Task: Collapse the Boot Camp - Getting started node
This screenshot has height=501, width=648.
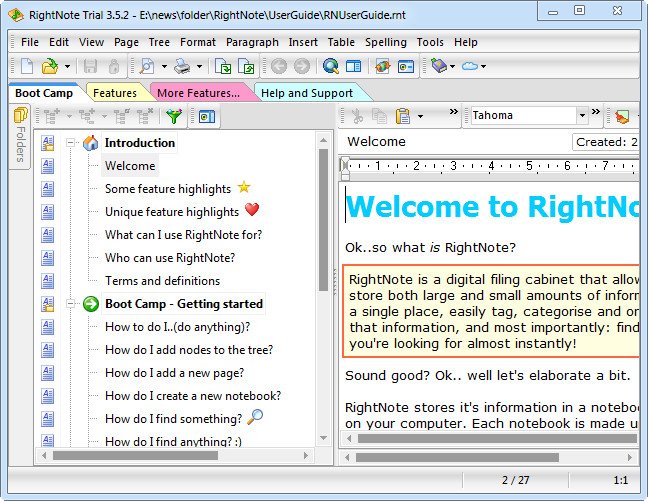Action: click(x=71, y=304)
